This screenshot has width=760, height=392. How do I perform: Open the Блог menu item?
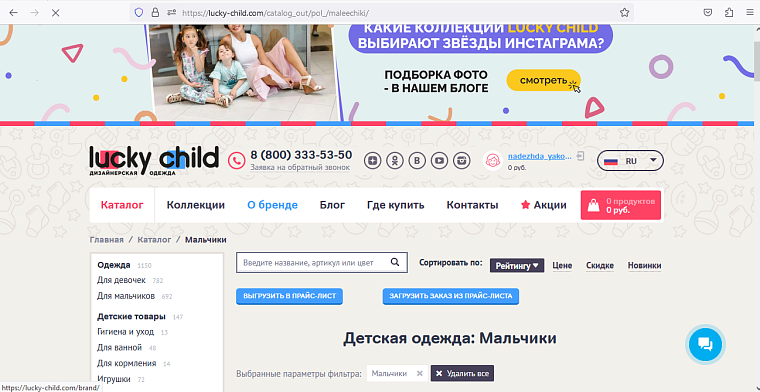(332, 205)
